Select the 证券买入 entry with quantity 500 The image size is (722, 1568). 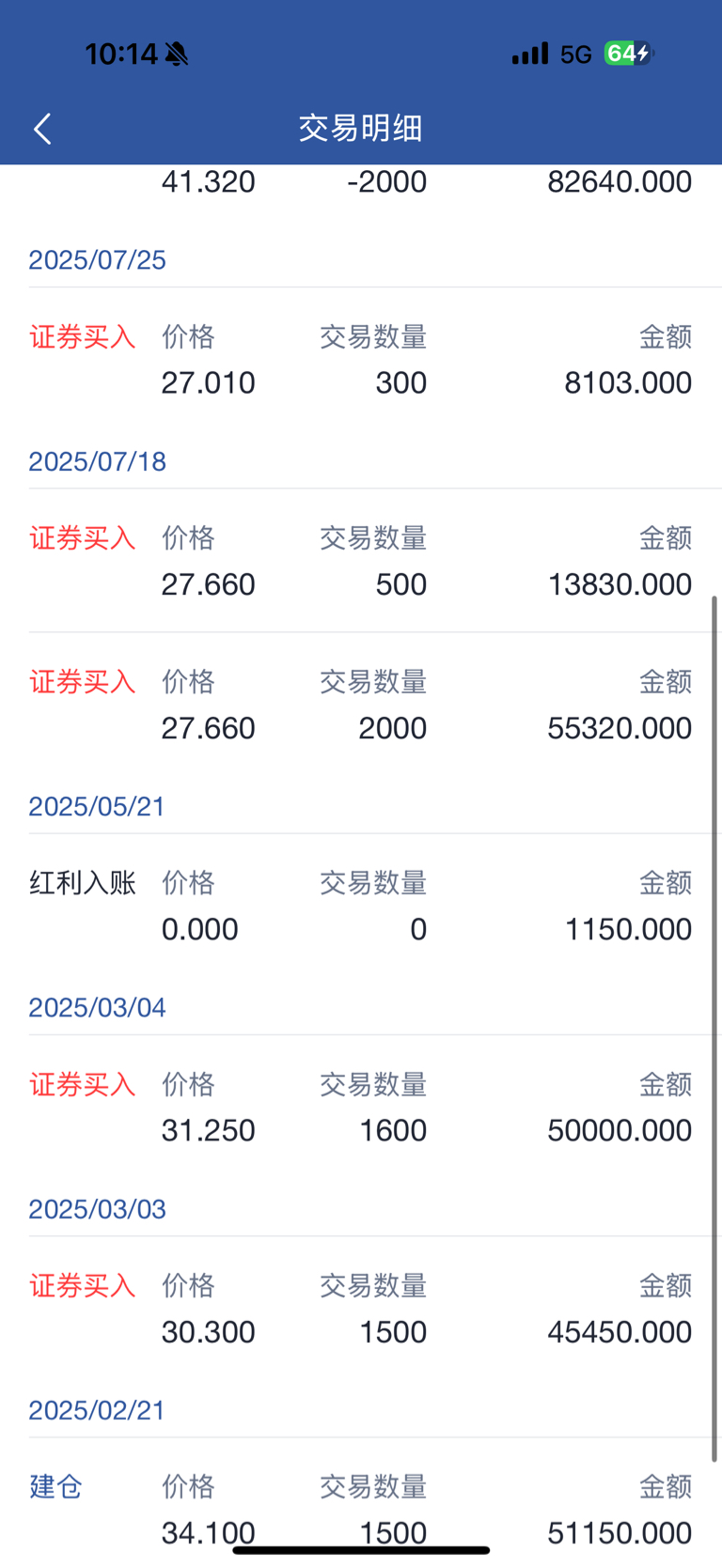[361, 561]
